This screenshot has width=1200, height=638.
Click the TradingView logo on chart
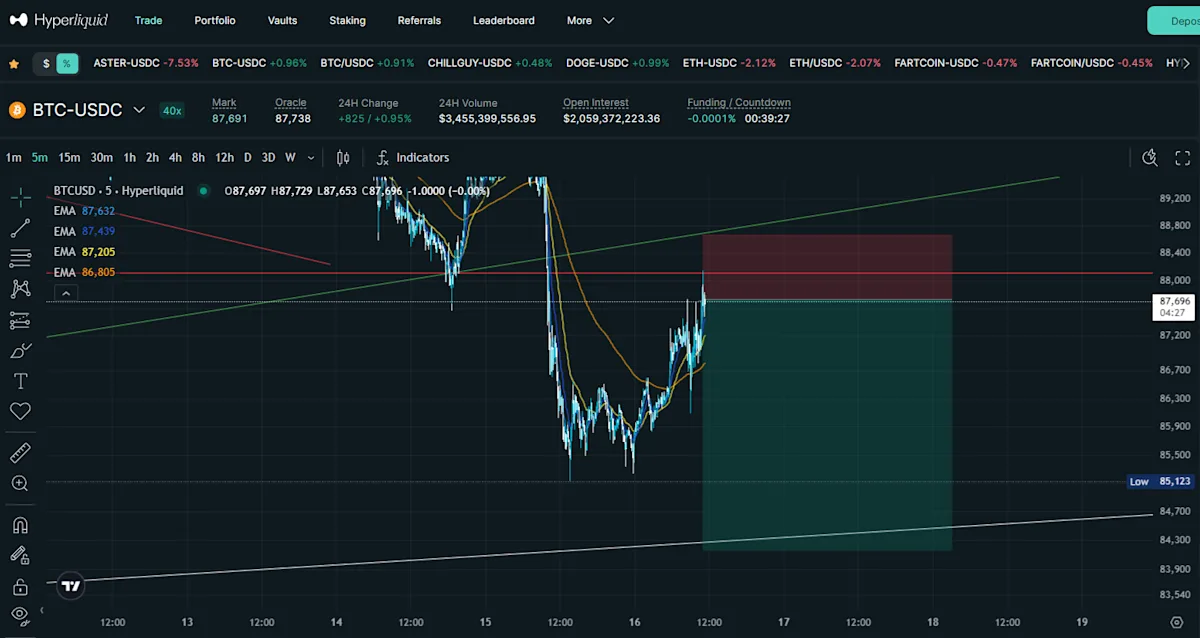[70, 587]
